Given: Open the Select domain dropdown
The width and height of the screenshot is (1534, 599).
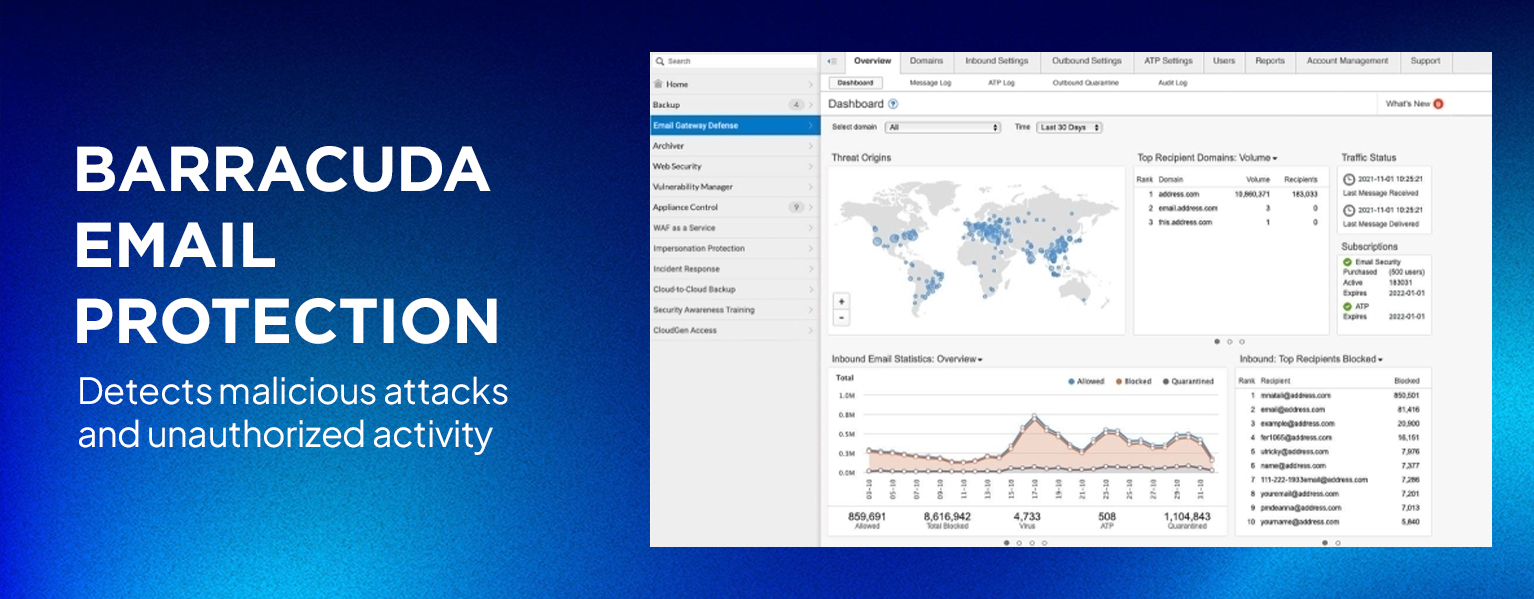Looking at the screenshot, I should click(943, 127).
